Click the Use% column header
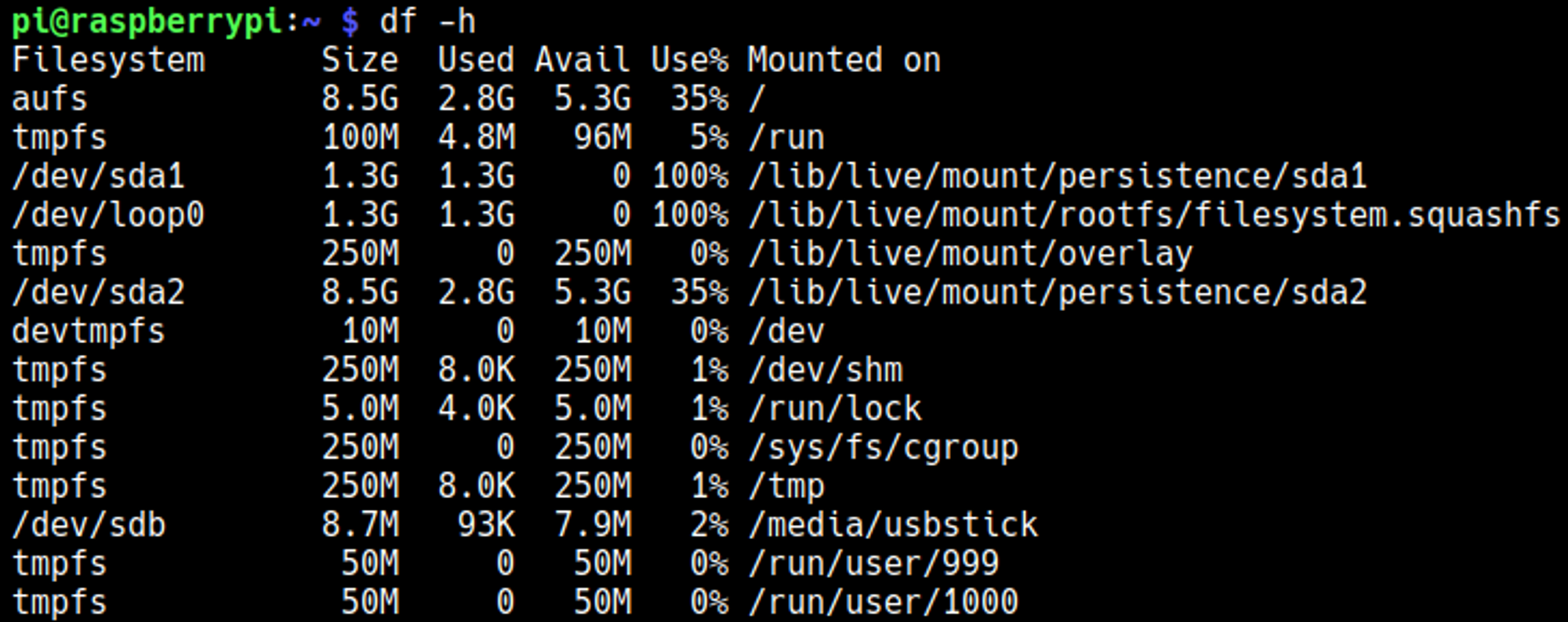1568x622 pixels. pos(689,60)
